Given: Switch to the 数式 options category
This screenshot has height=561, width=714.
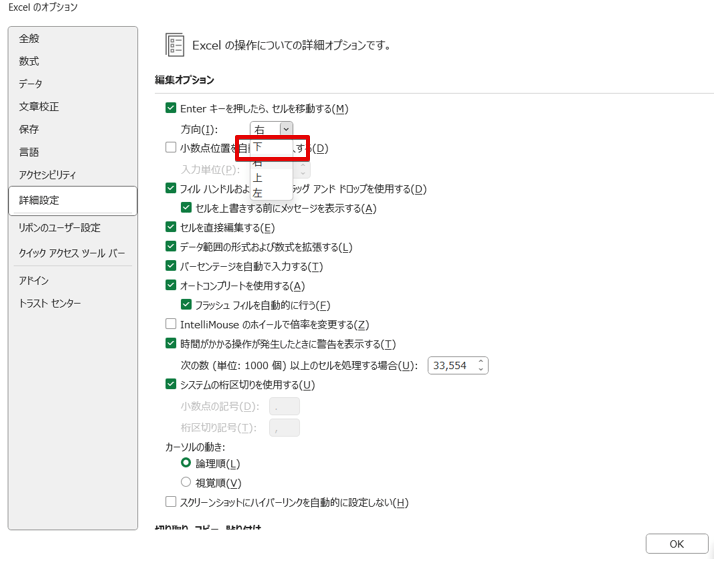Looking at the screenshot, I should pyautogui.click(x=30, y=61).
